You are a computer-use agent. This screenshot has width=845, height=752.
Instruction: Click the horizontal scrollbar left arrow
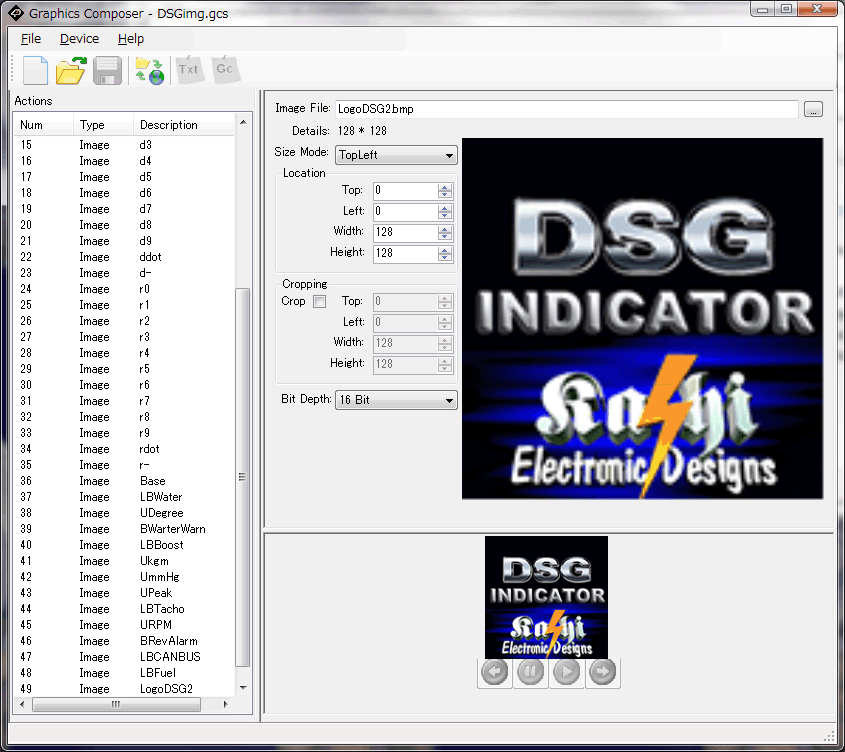(x=22, y=704)
